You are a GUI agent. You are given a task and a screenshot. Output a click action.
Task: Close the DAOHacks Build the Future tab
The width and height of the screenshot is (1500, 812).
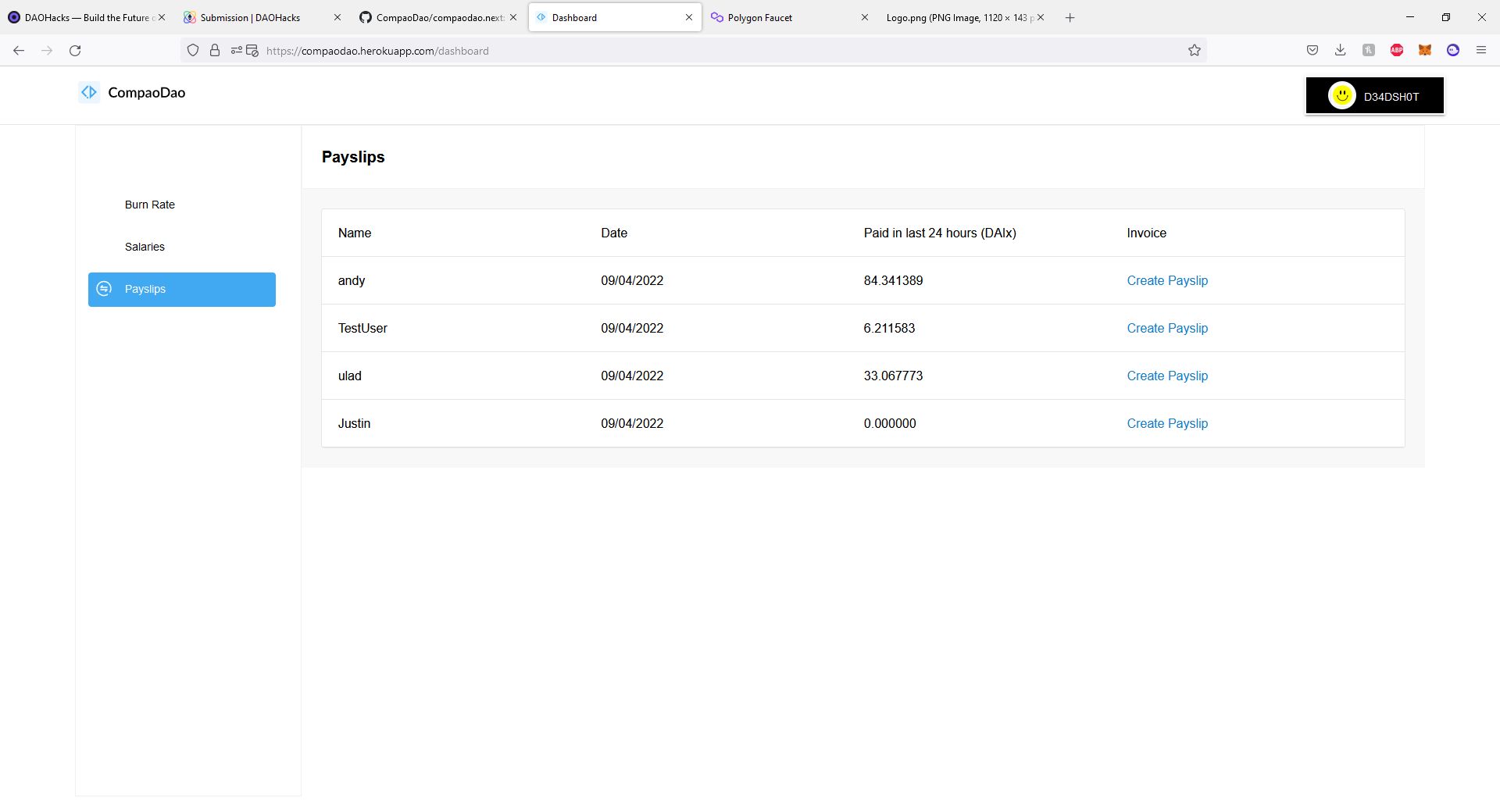click(162, 17)
